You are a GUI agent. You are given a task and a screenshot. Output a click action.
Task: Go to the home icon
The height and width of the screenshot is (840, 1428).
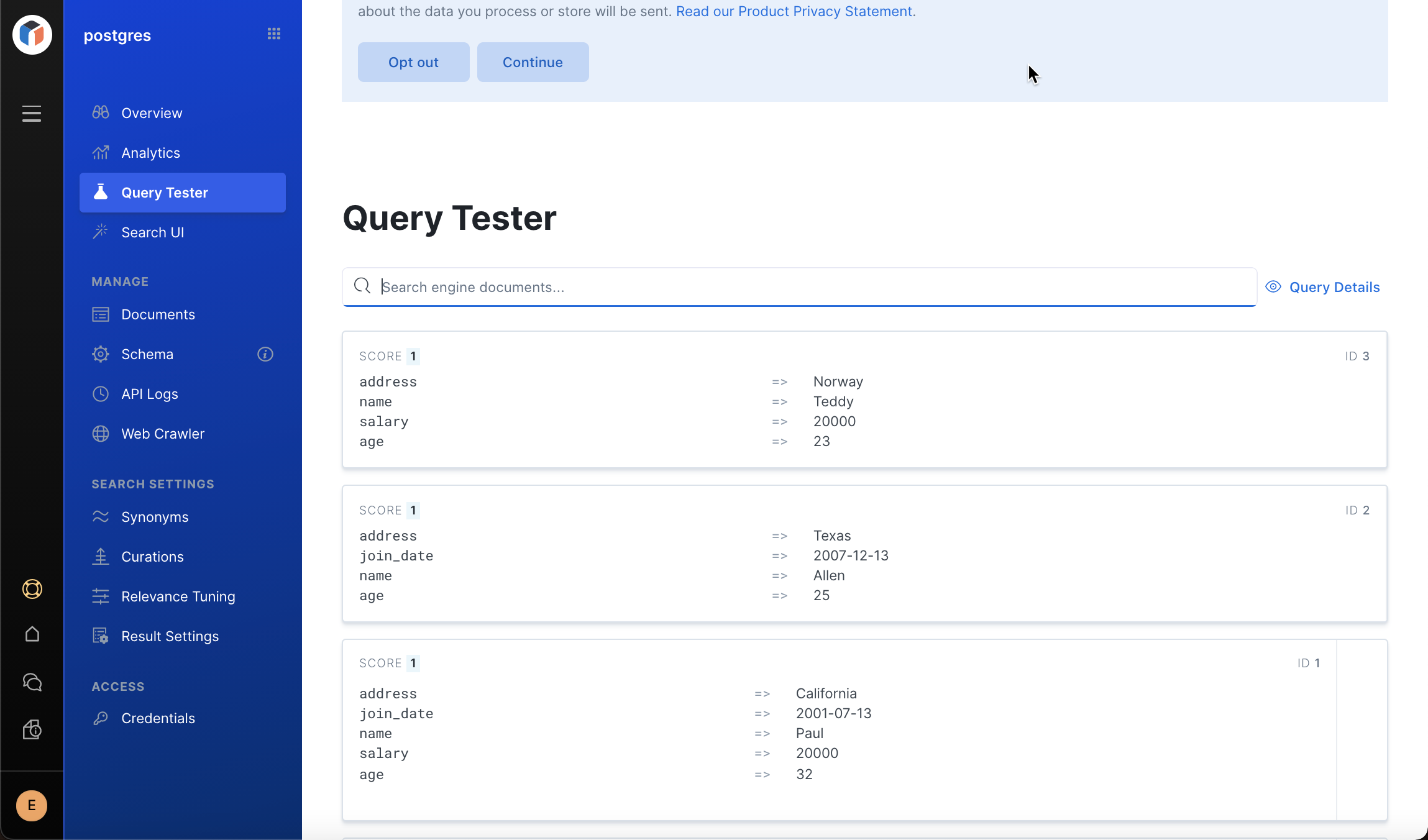click(32, 634)
